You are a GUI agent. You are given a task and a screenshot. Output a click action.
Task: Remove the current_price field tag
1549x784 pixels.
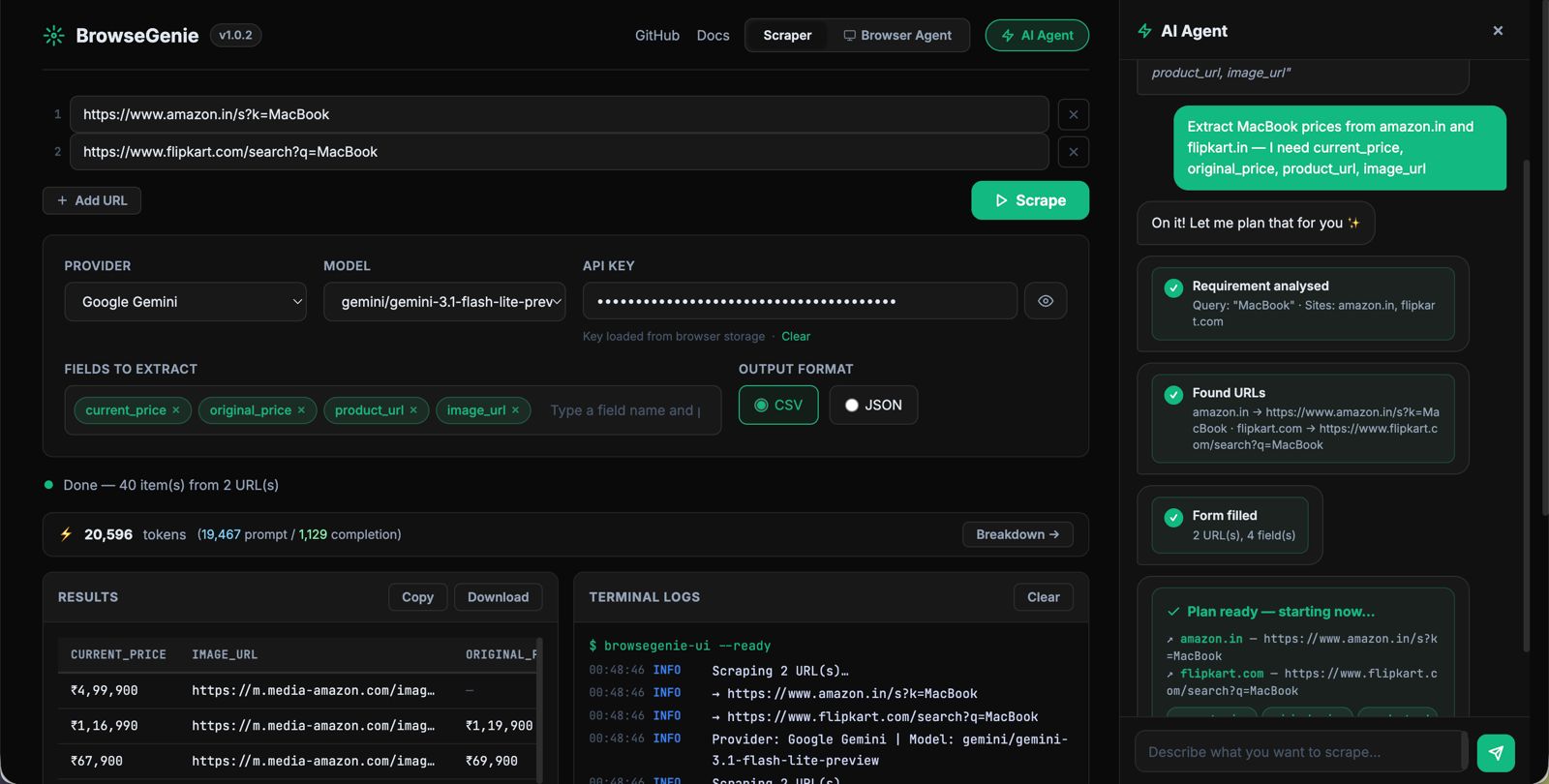coord(176,410)
